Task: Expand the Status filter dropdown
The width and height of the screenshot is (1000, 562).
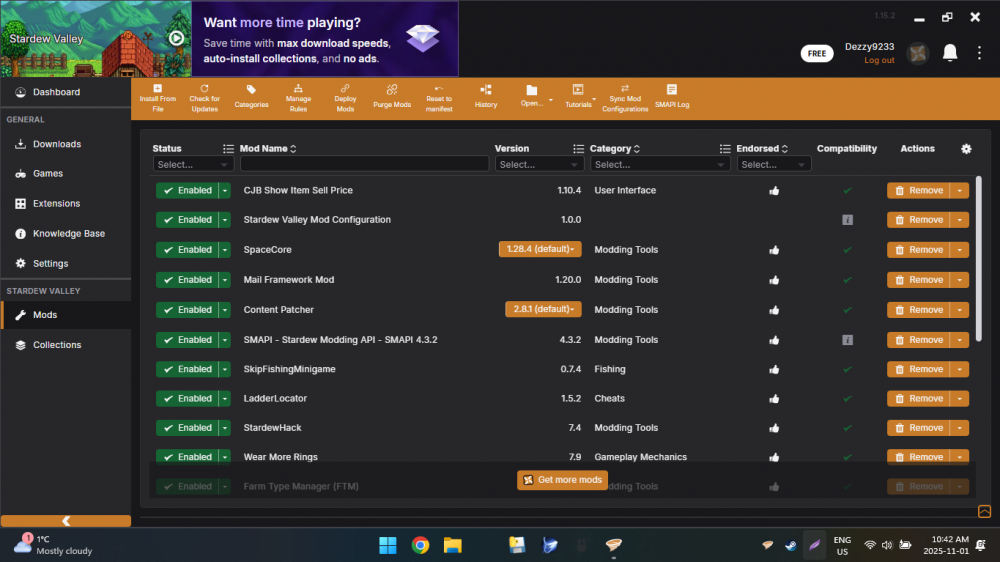Action: (193, 164)
